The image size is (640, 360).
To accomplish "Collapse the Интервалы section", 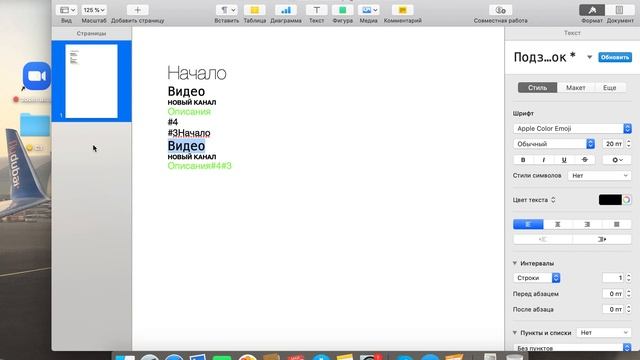I will [515, 263].
